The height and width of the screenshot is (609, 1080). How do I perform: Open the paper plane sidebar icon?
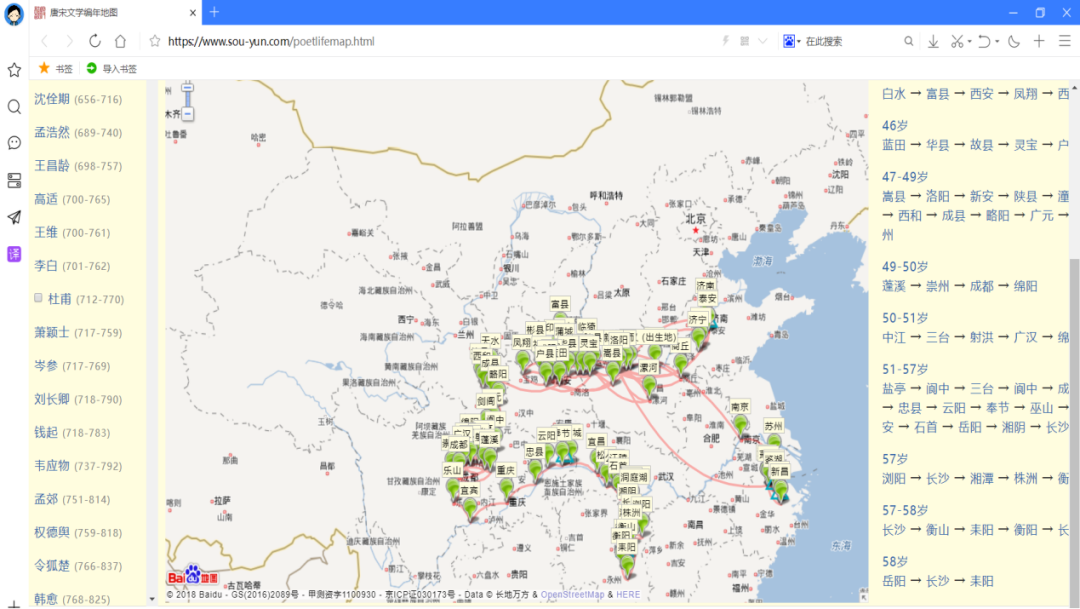click(14, 218)
